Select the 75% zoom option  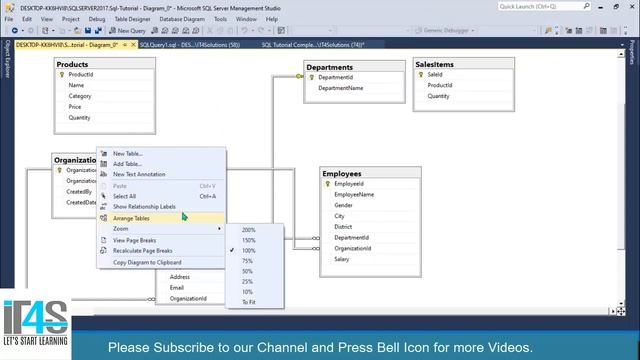[x=247, y=261]
